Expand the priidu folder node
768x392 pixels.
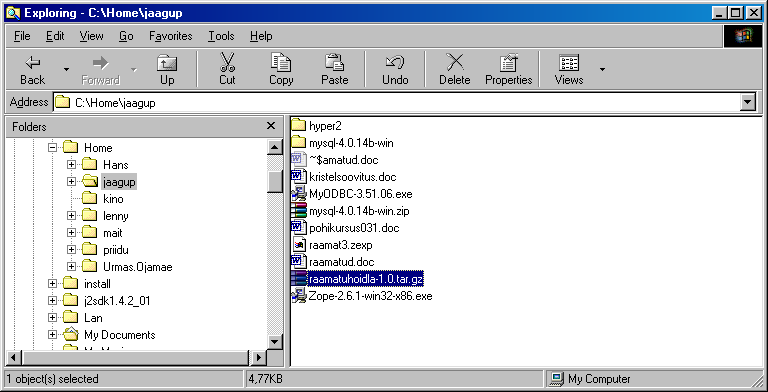click(72, 250)
